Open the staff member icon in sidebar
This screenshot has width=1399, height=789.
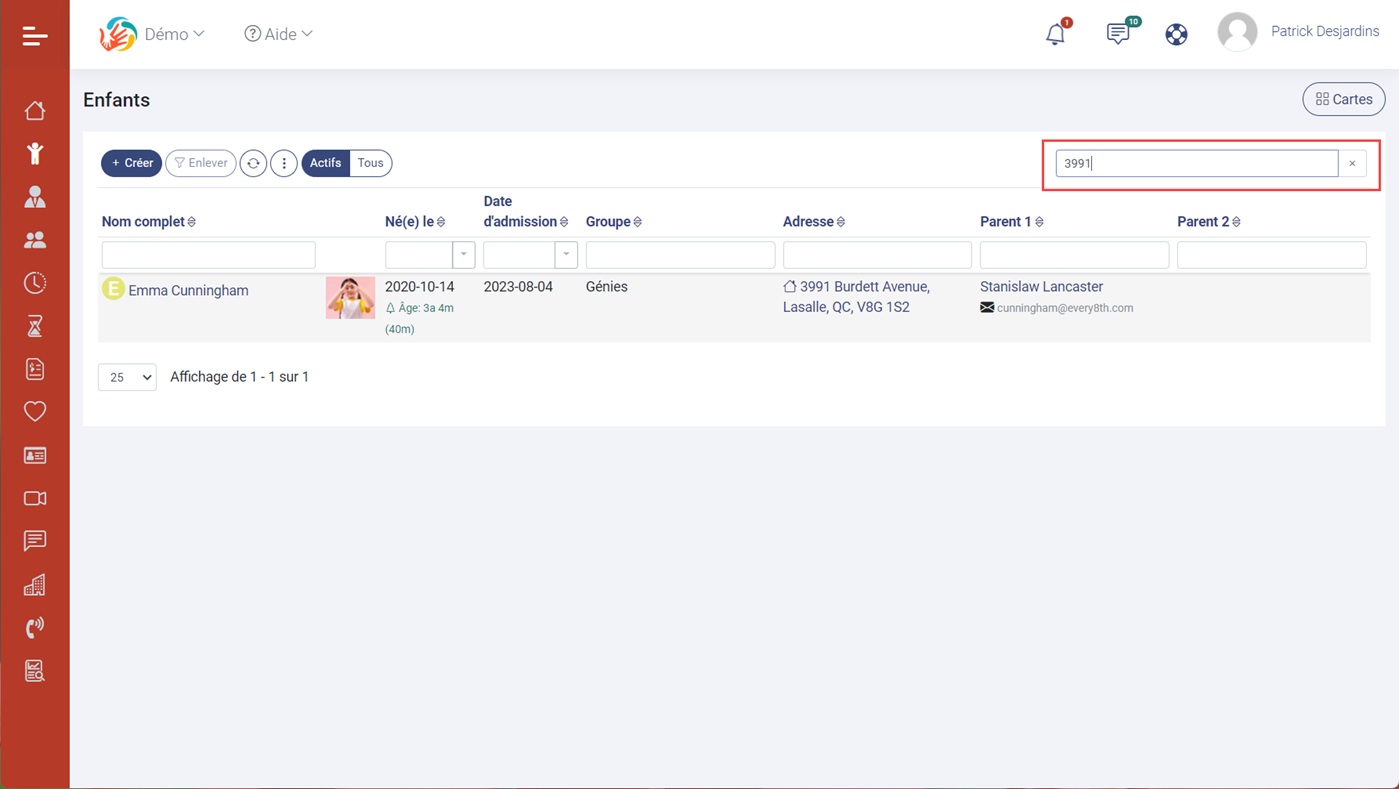click(35, 196)
